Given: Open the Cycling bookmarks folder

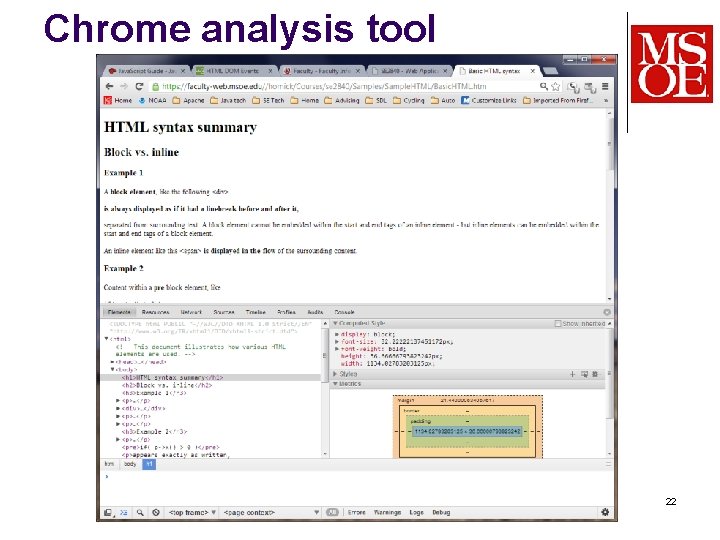Looking at the screenshot, I should pyautogui.click(x=409, y=100).
